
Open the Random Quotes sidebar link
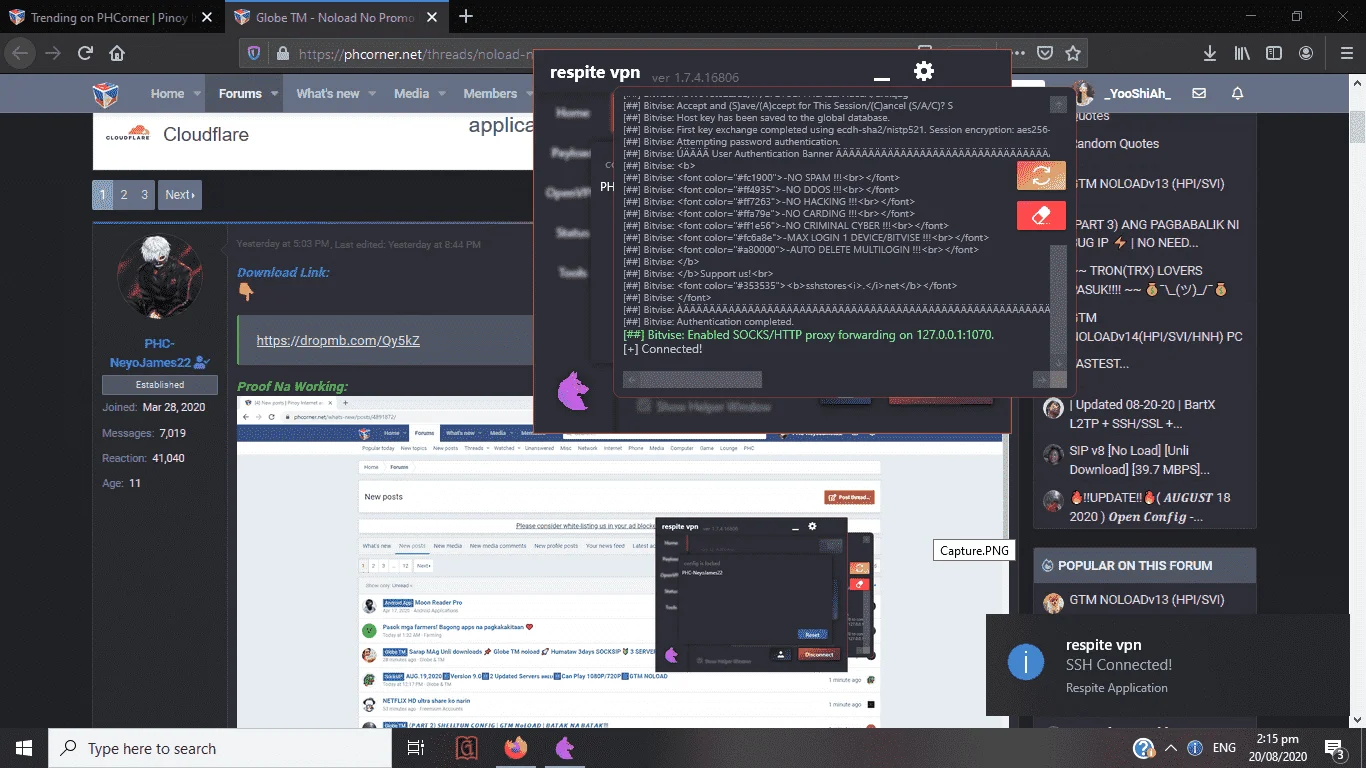[x=1115, y=144]
